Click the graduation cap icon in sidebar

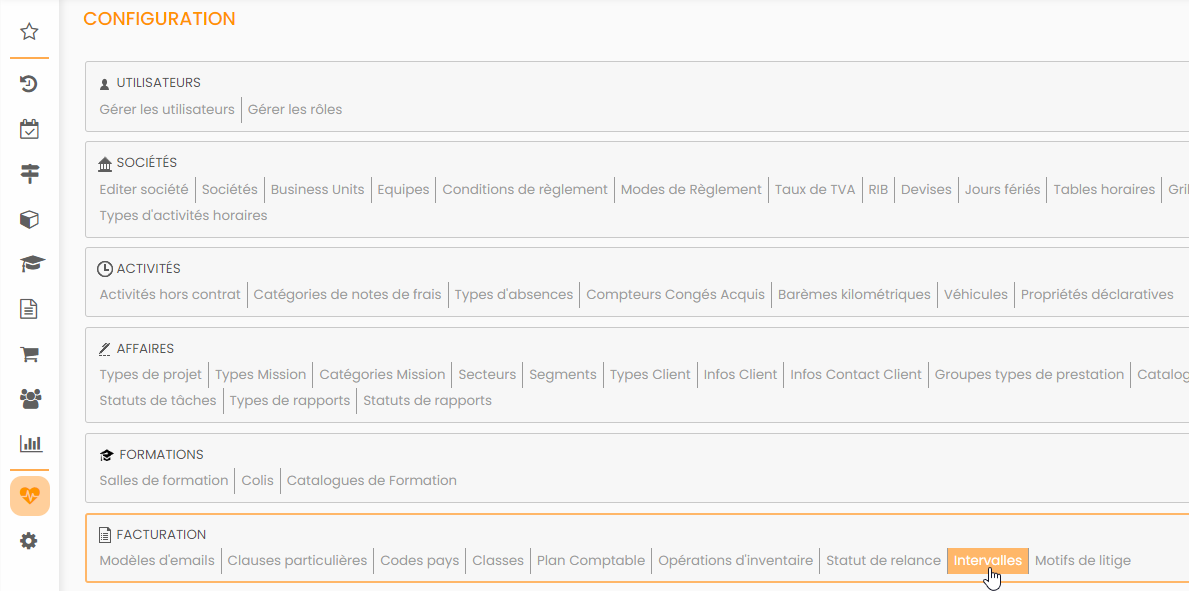coord(31,264)
